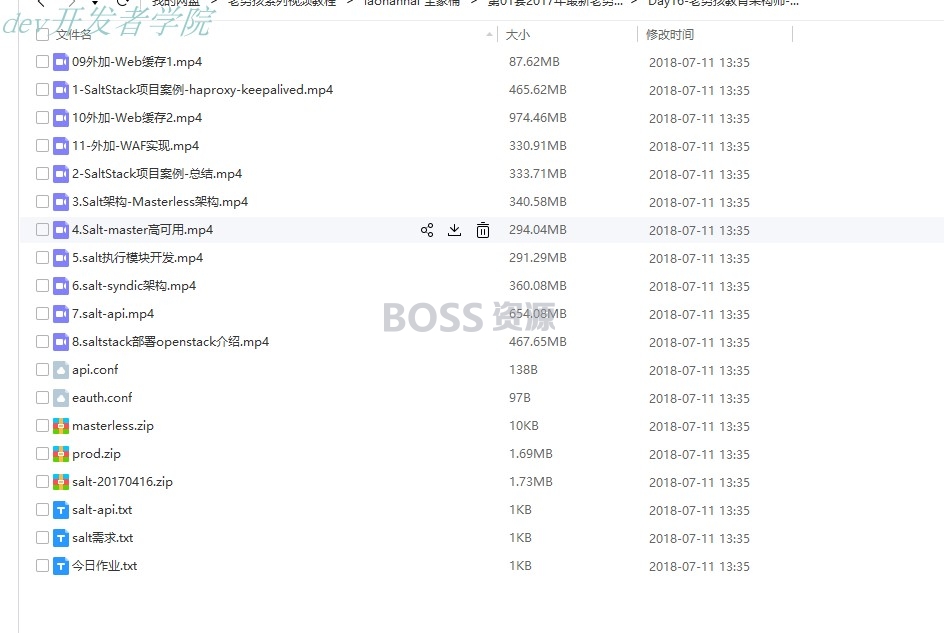Toggle the select-all checkbox in header
This screenshot has height=633, width=944.
coord(42,35)
